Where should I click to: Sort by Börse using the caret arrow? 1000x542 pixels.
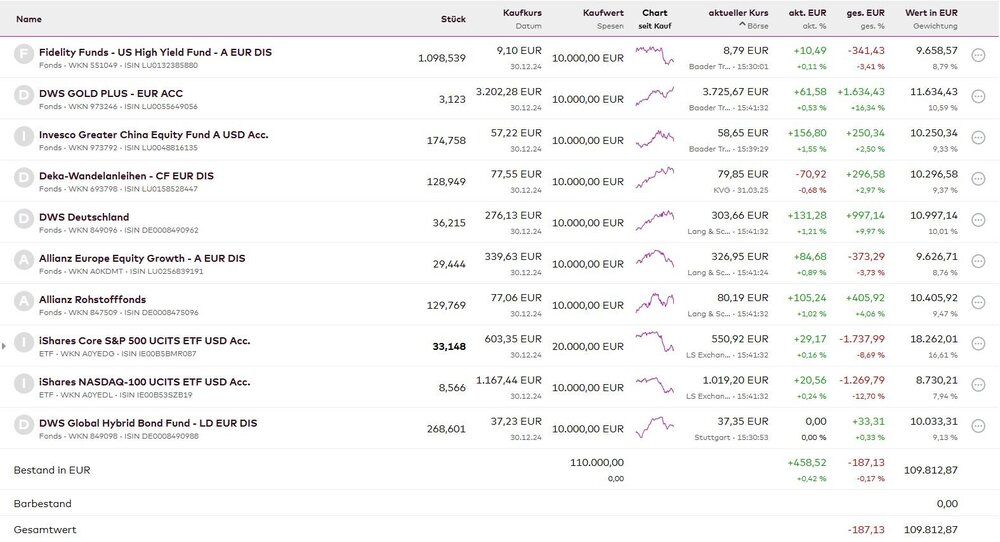coord(742,25)
